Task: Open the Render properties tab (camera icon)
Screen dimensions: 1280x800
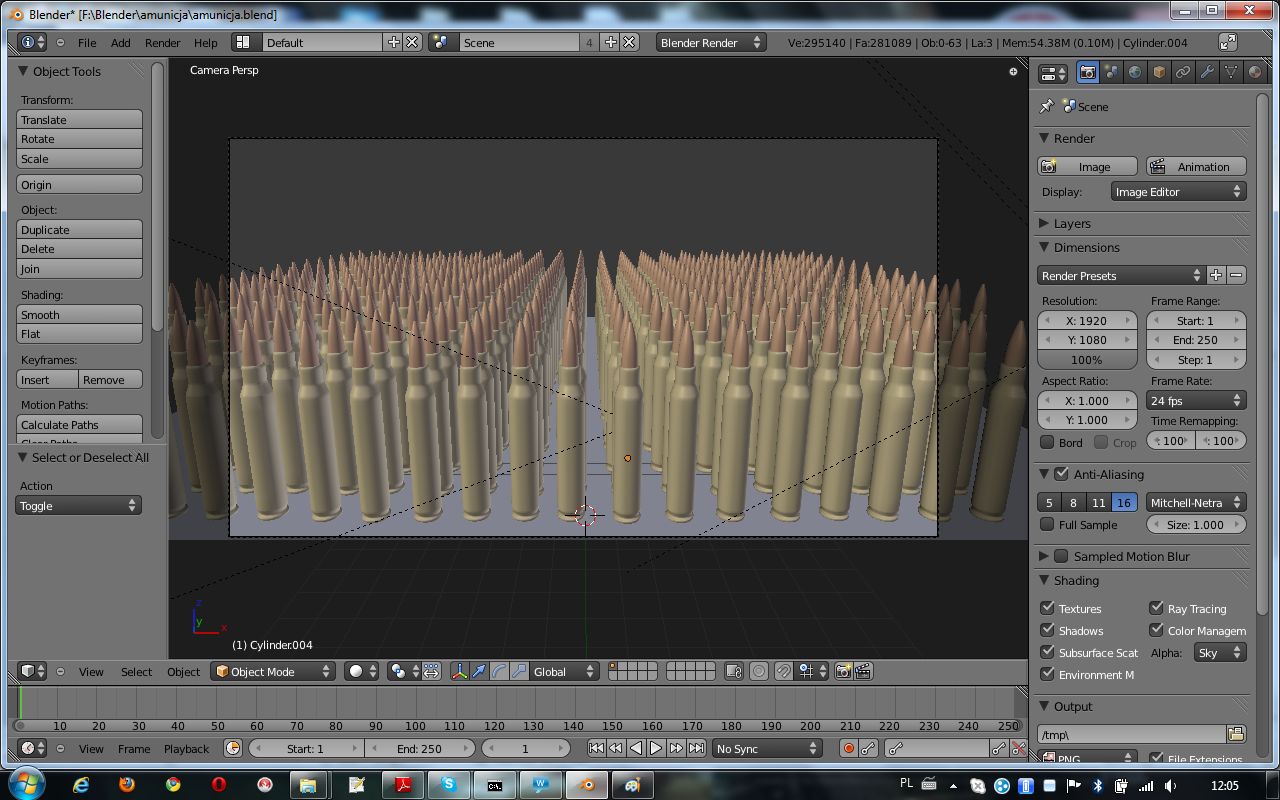Action: 1087,73
